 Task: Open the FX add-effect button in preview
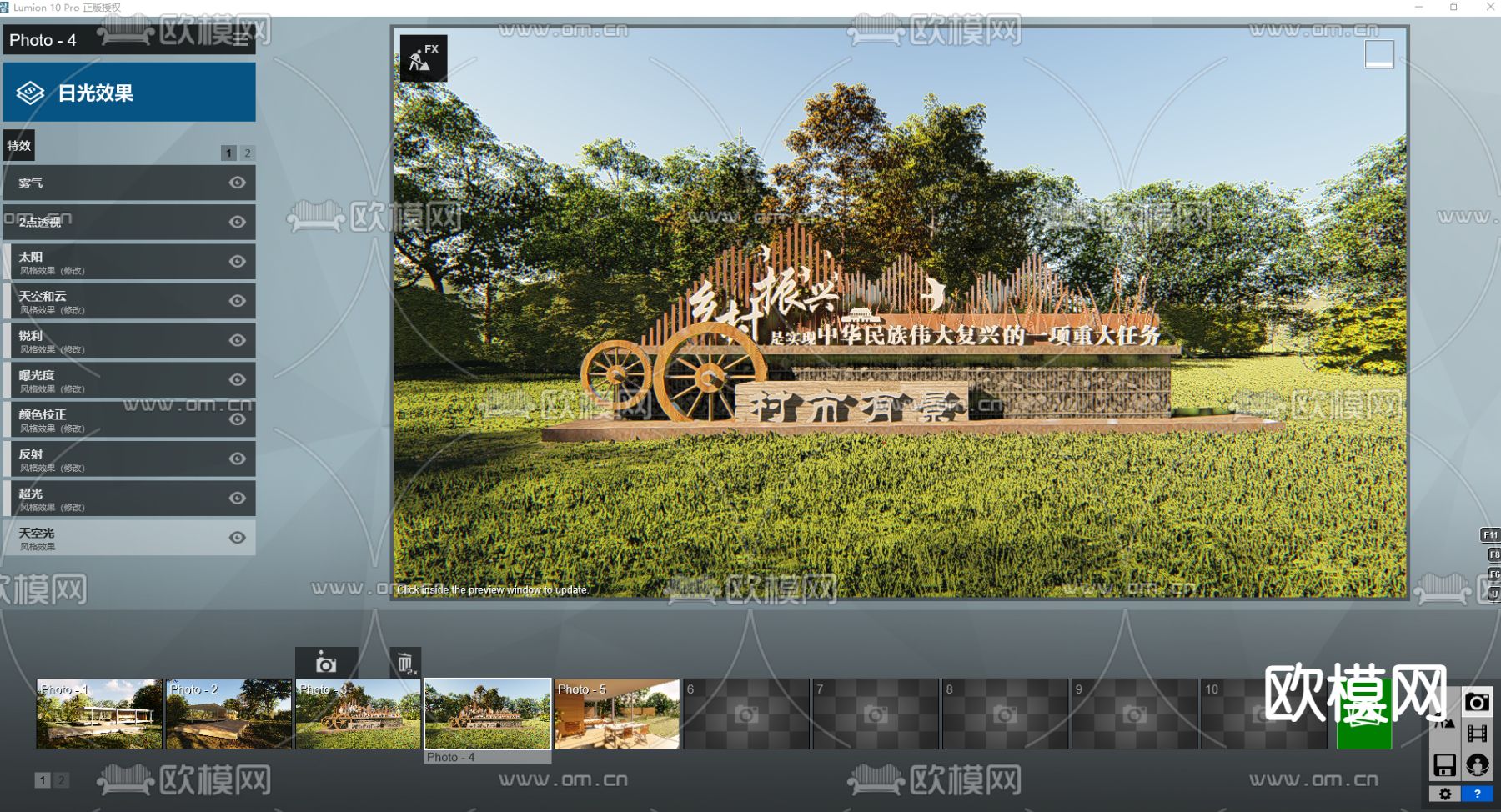click(424, 58)
